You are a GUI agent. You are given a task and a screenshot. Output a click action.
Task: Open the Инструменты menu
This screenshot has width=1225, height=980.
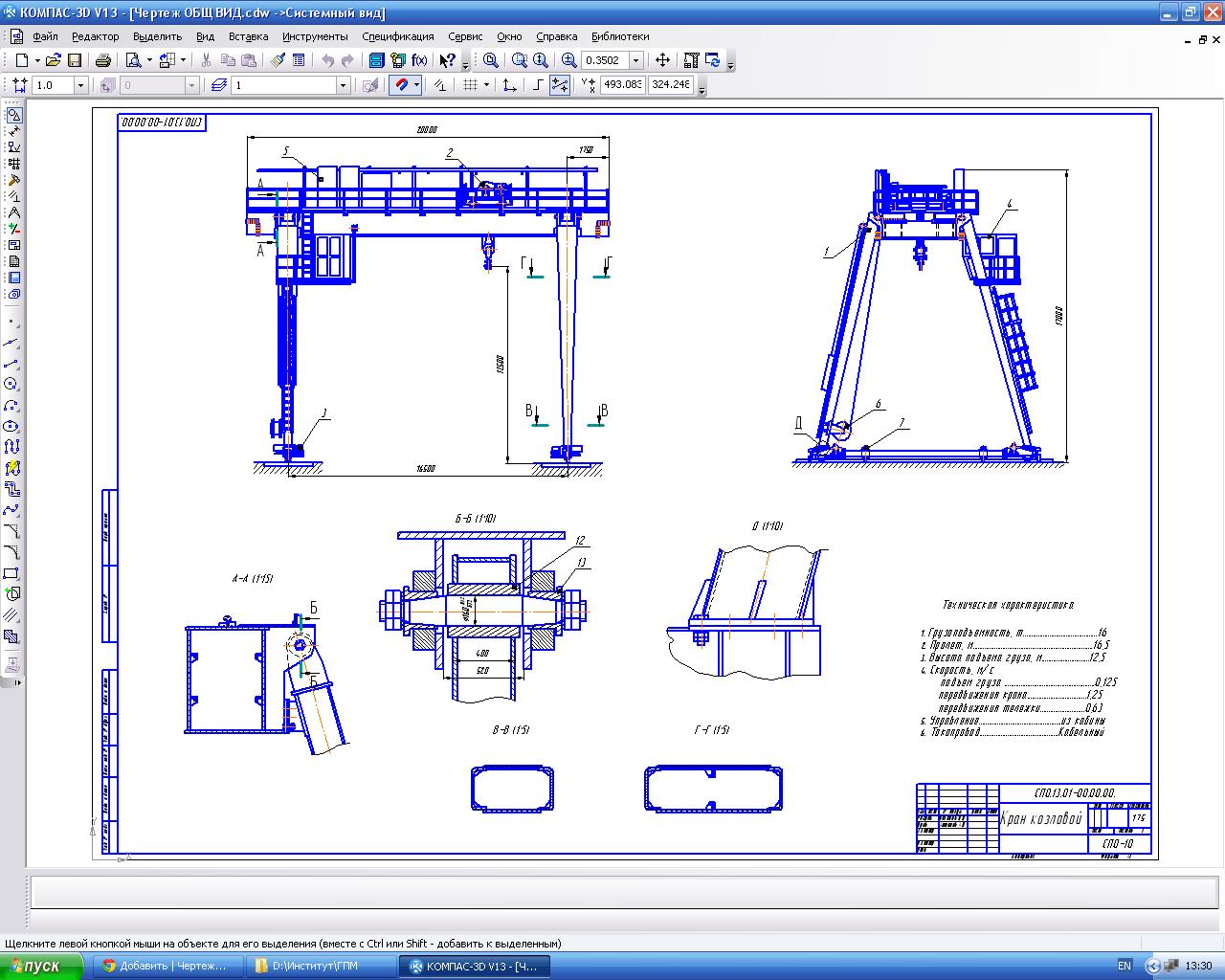tap(315, 36)
